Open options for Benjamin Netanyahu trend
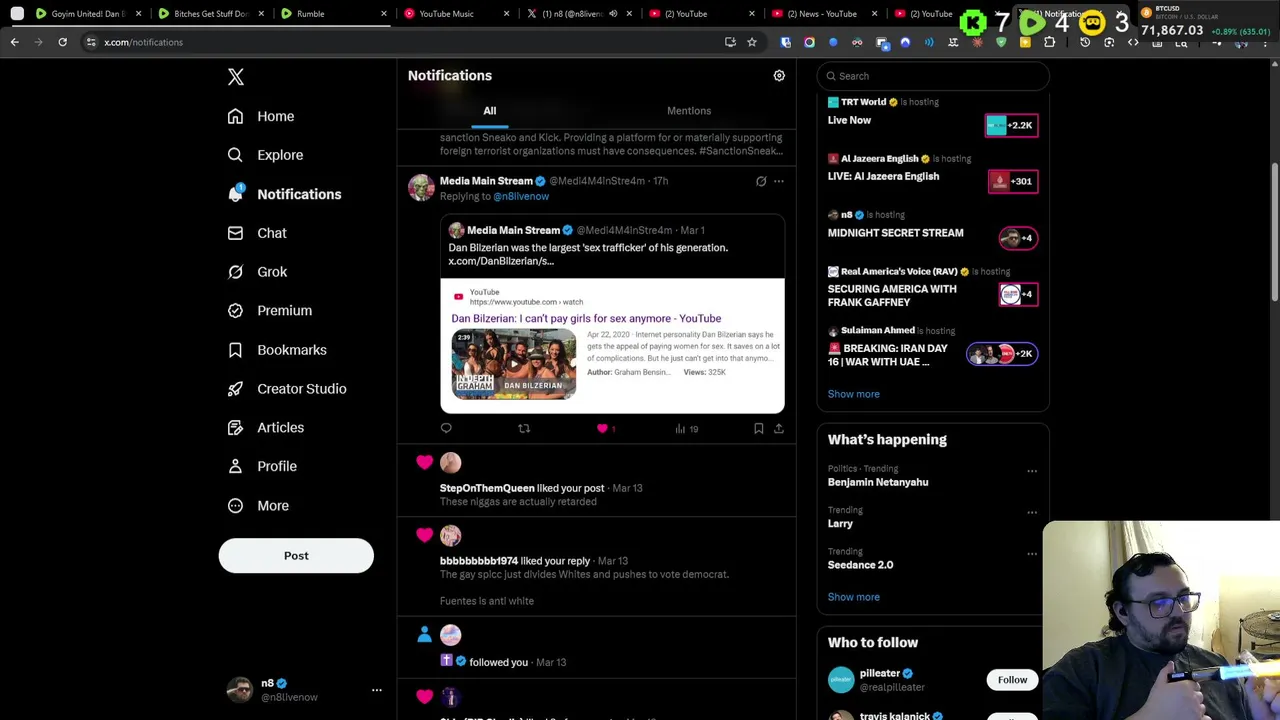1280x720 pixels. tap(1032, 471)
